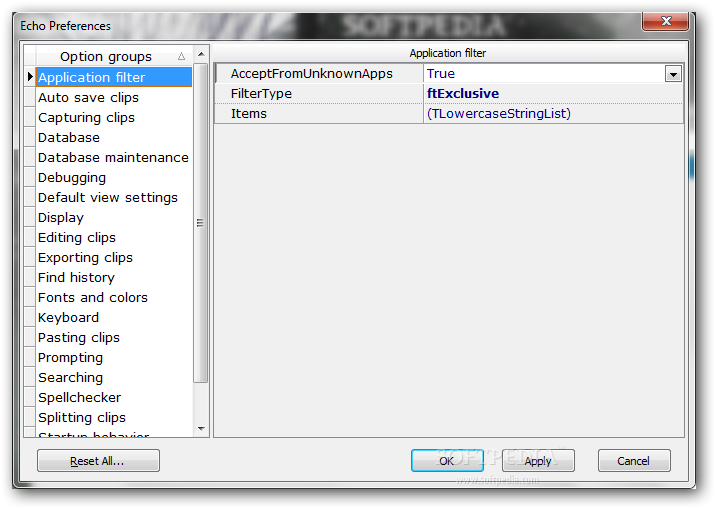Choose the Keyboard option group

point(114,318)
